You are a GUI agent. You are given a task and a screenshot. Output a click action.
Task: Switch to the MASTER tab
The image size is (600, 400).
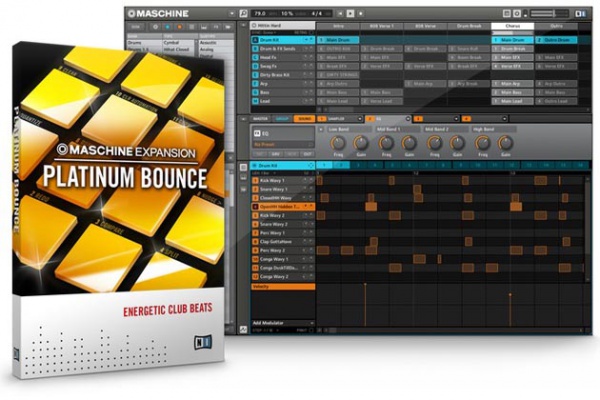[x=261, y=119]
